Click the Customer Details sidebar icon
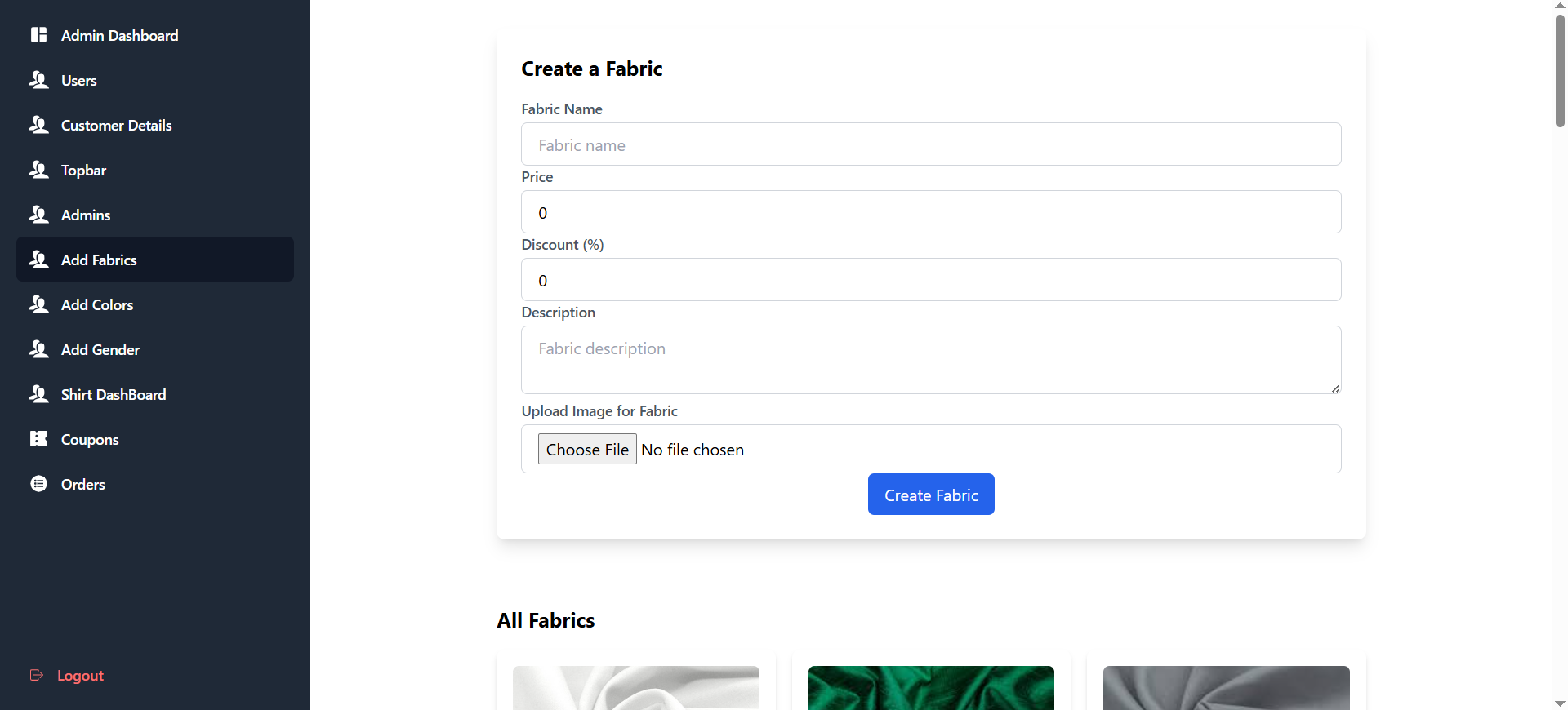Screen dimensions: 1568x710 click(38, 125)
